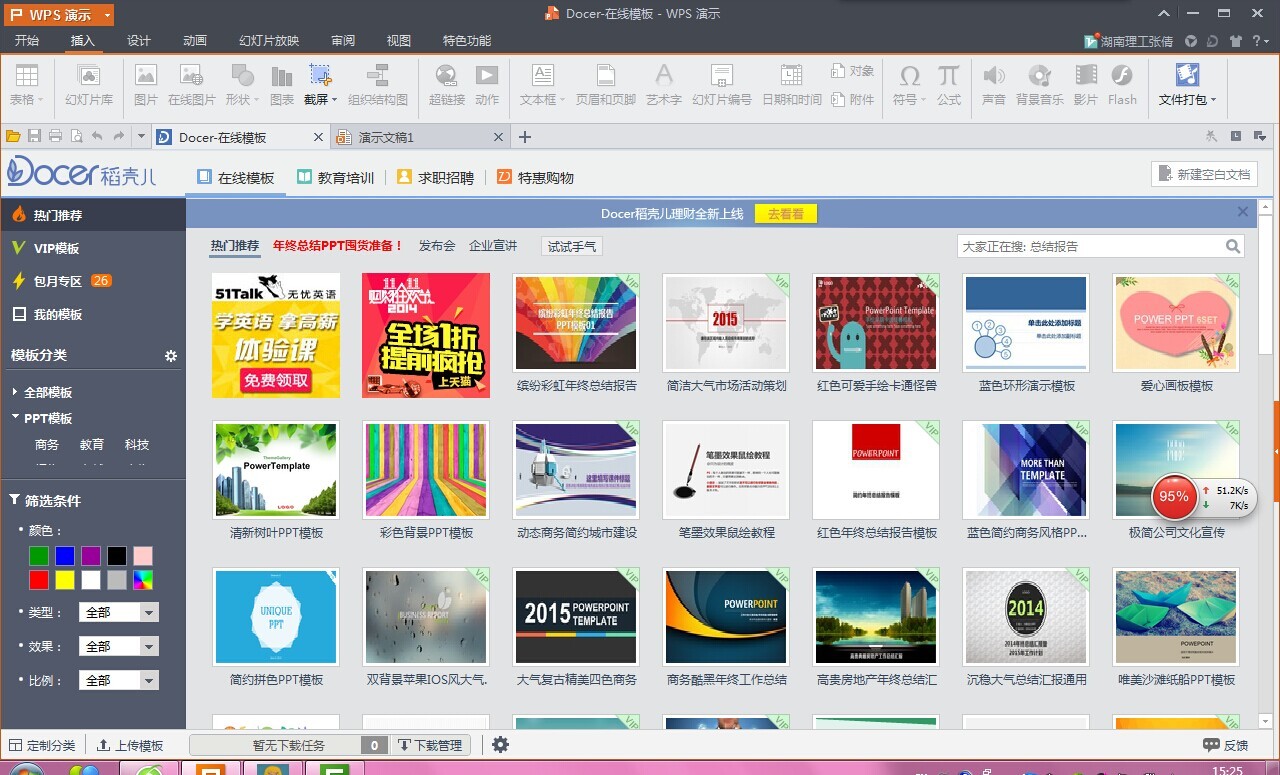Switch to the 幻灯片放映 ribbon tab
The image size is (1280, 775).
click(269, 41)
